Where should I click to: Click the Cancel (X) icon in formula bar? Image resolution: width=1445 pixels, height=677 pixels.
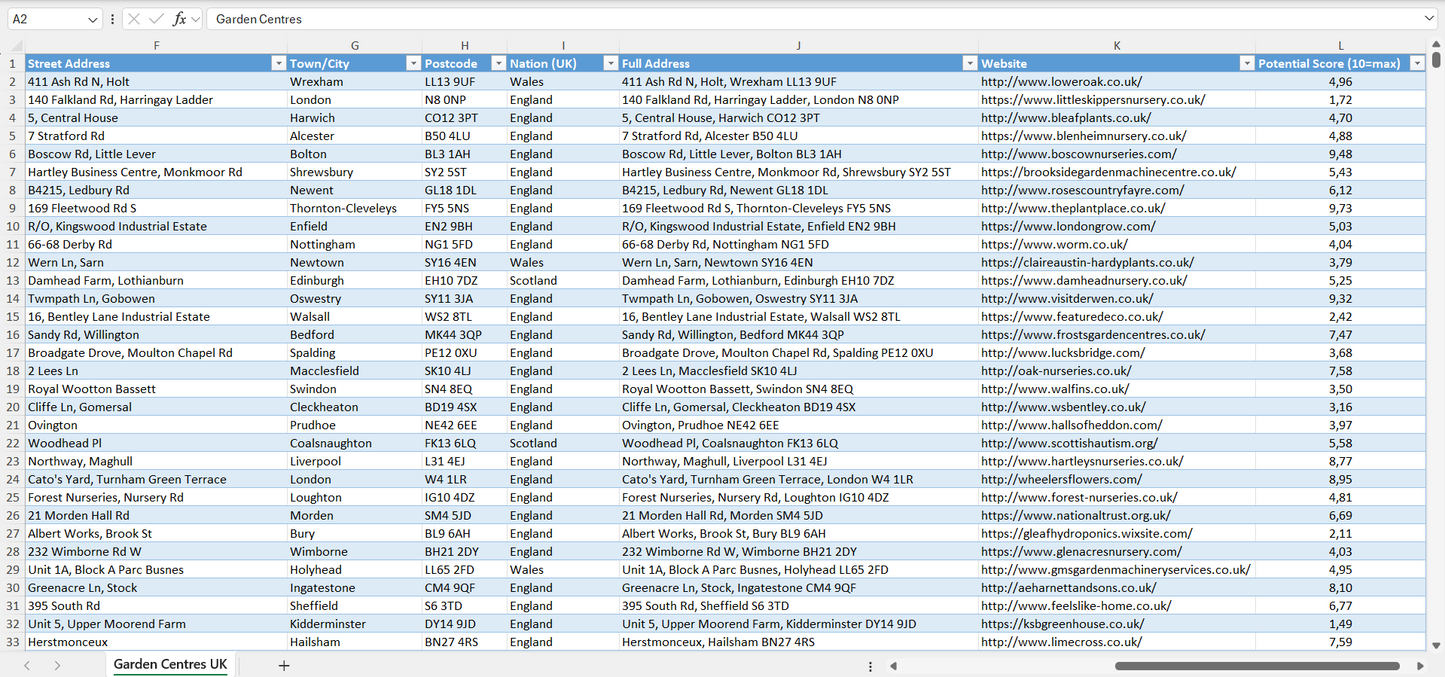134,18
